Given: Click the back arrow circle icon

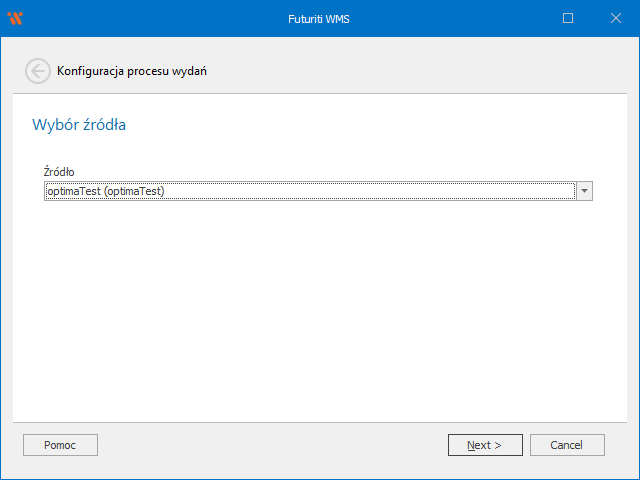Looking at the screenshot, I should (37, 71).
